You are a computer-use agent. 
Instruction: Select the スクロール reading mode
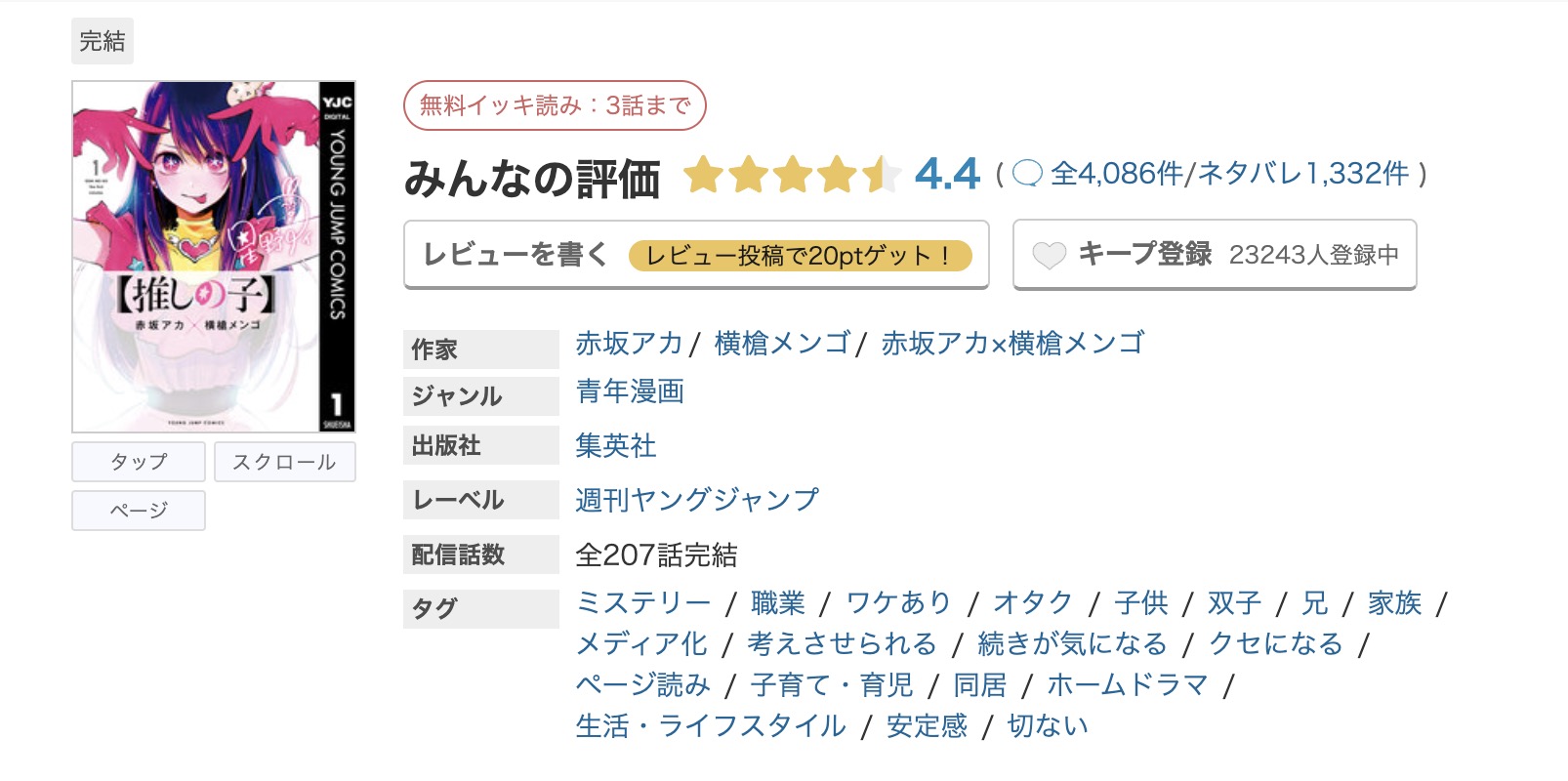coord(284,461)
